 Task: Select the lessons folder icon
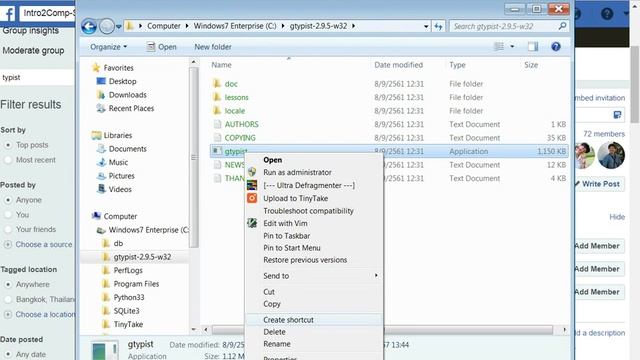[x=217, y=97]
